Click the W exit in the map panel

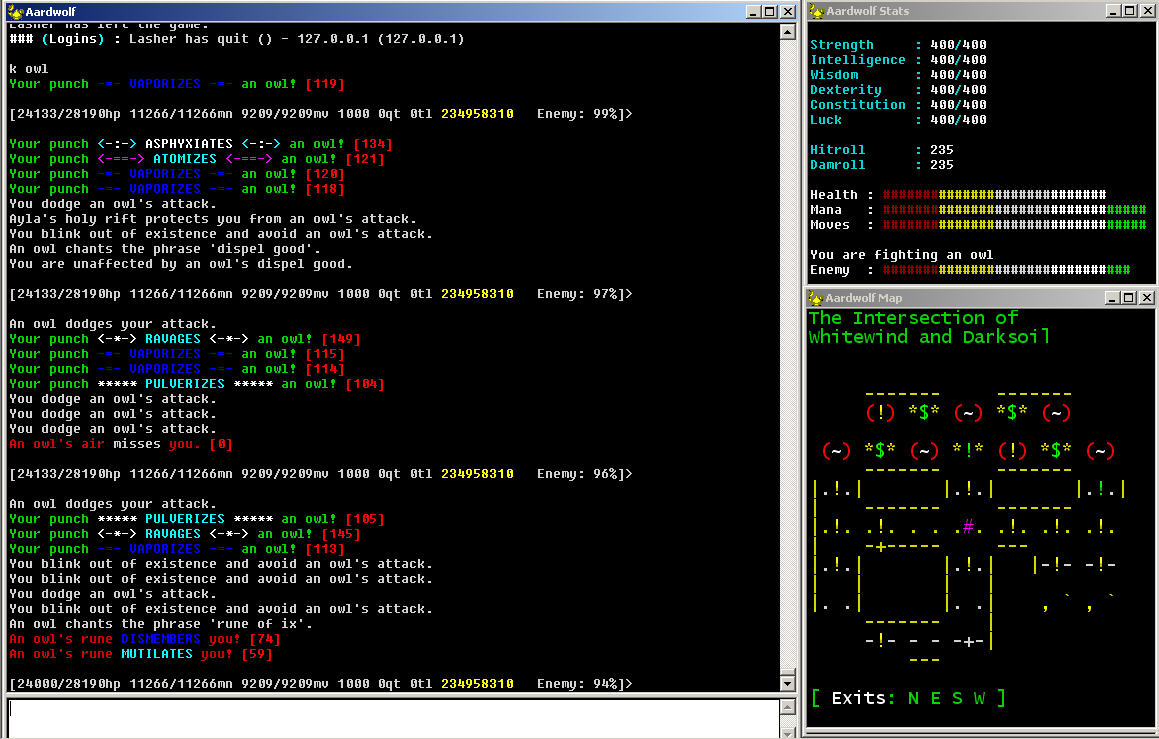coord(979,698)
